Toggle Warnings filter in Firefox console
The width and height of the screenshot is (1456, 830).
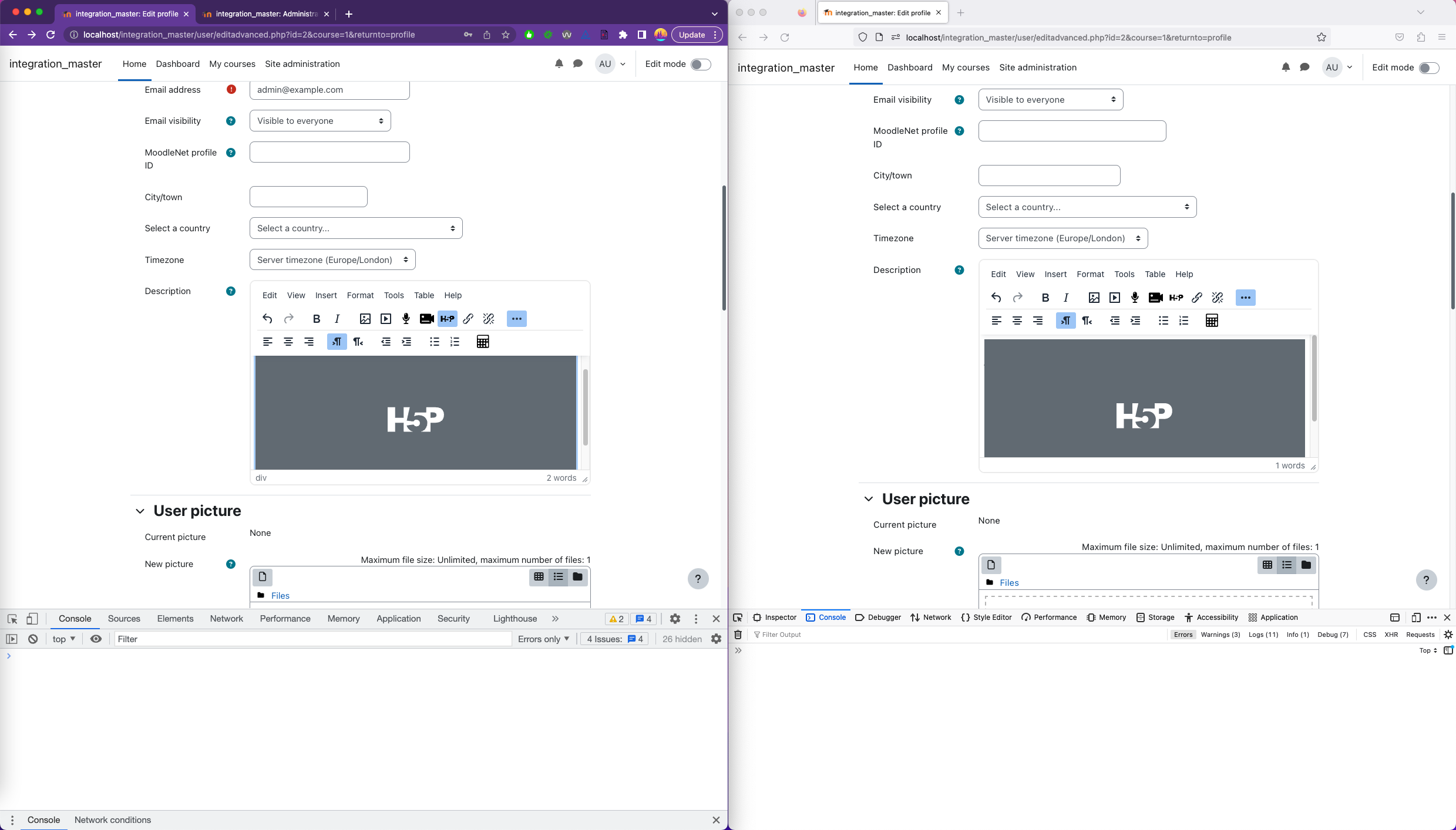[1220, 635]
